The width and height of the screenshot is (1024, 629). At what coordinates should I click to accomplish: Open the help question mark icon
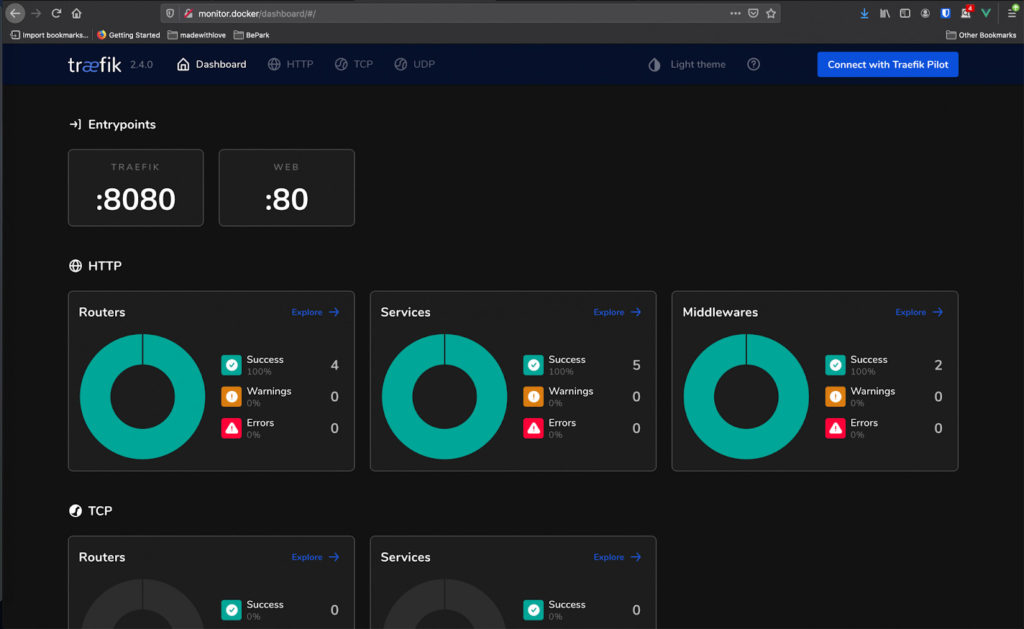coord(754,64)
